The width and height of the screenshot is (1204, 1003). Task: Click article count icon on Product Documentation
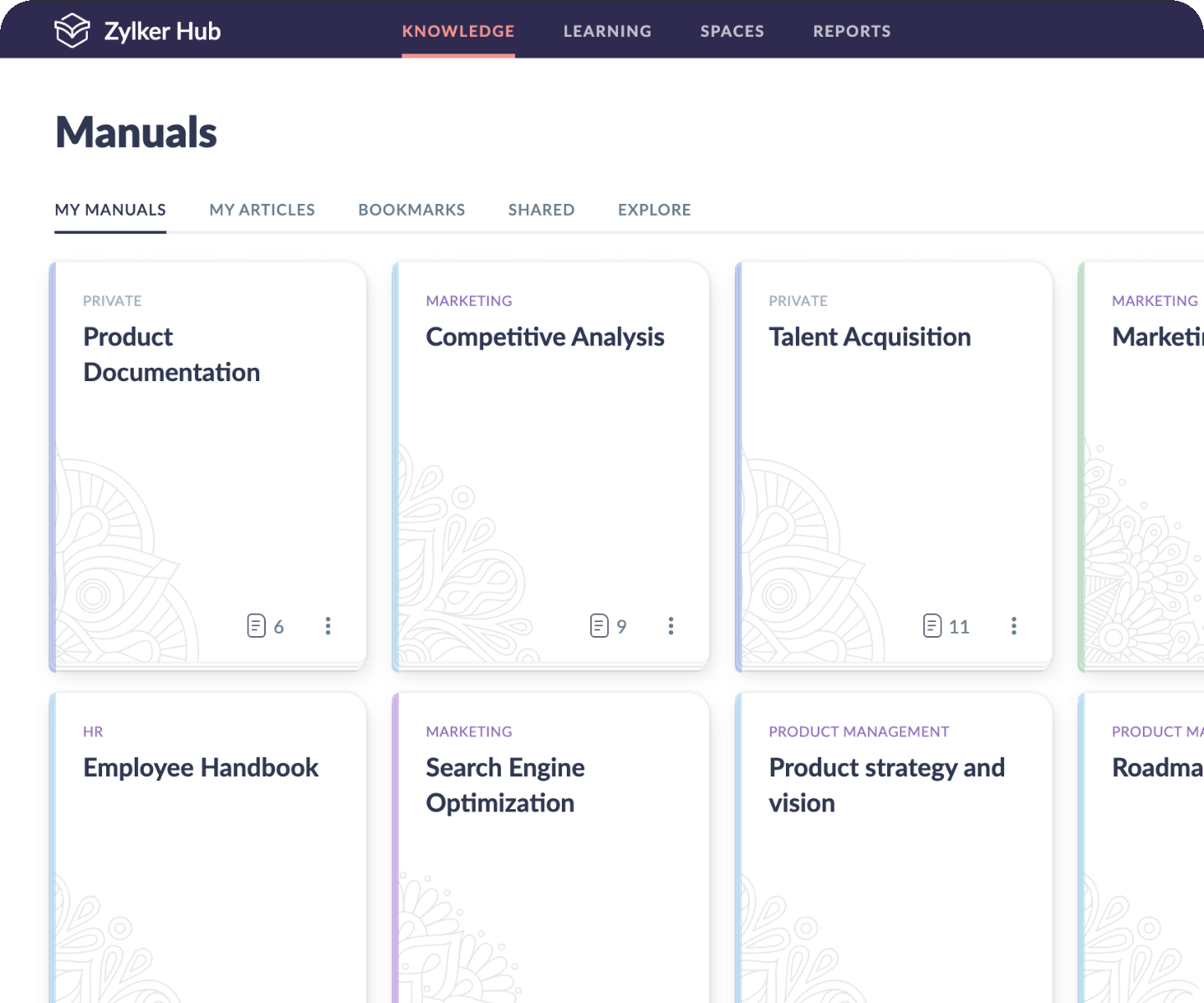click(257, 626)
